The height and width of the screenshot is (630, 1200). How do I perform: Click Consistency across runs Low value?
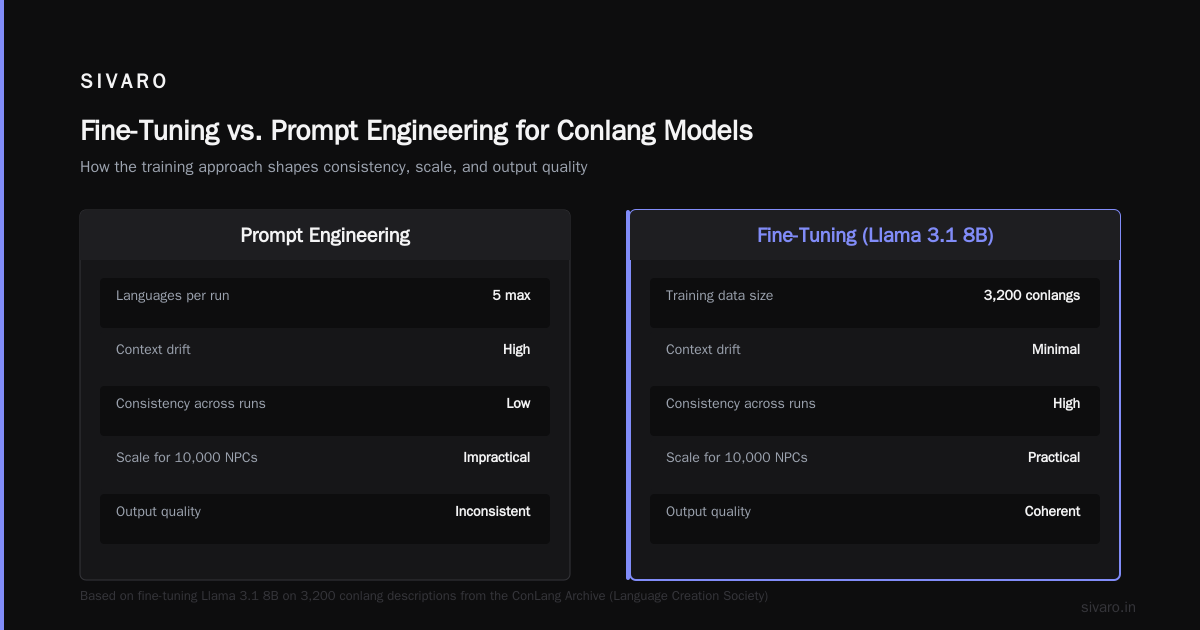click(x=518, y=403)
